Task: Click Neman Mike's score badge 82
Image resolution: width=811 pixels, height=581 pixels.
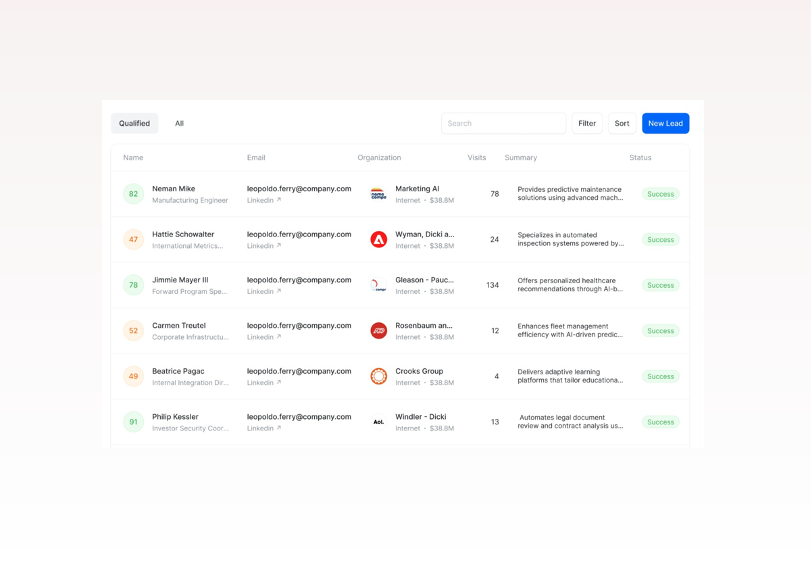Action: pyautogui.click(x=133, y=193)
